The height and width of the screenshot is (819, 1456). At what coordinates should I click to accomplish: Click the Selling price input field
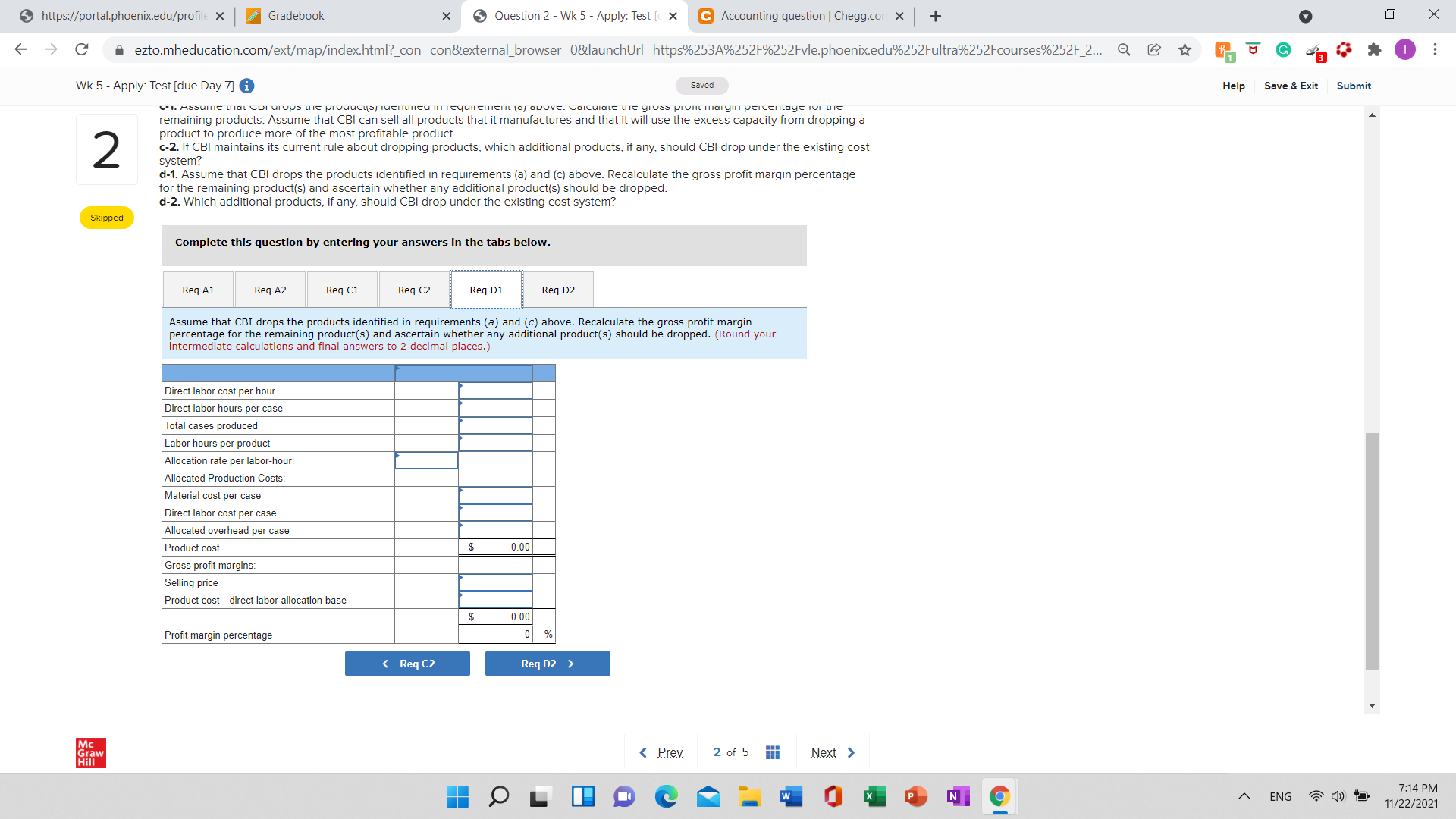click(495, 582)
